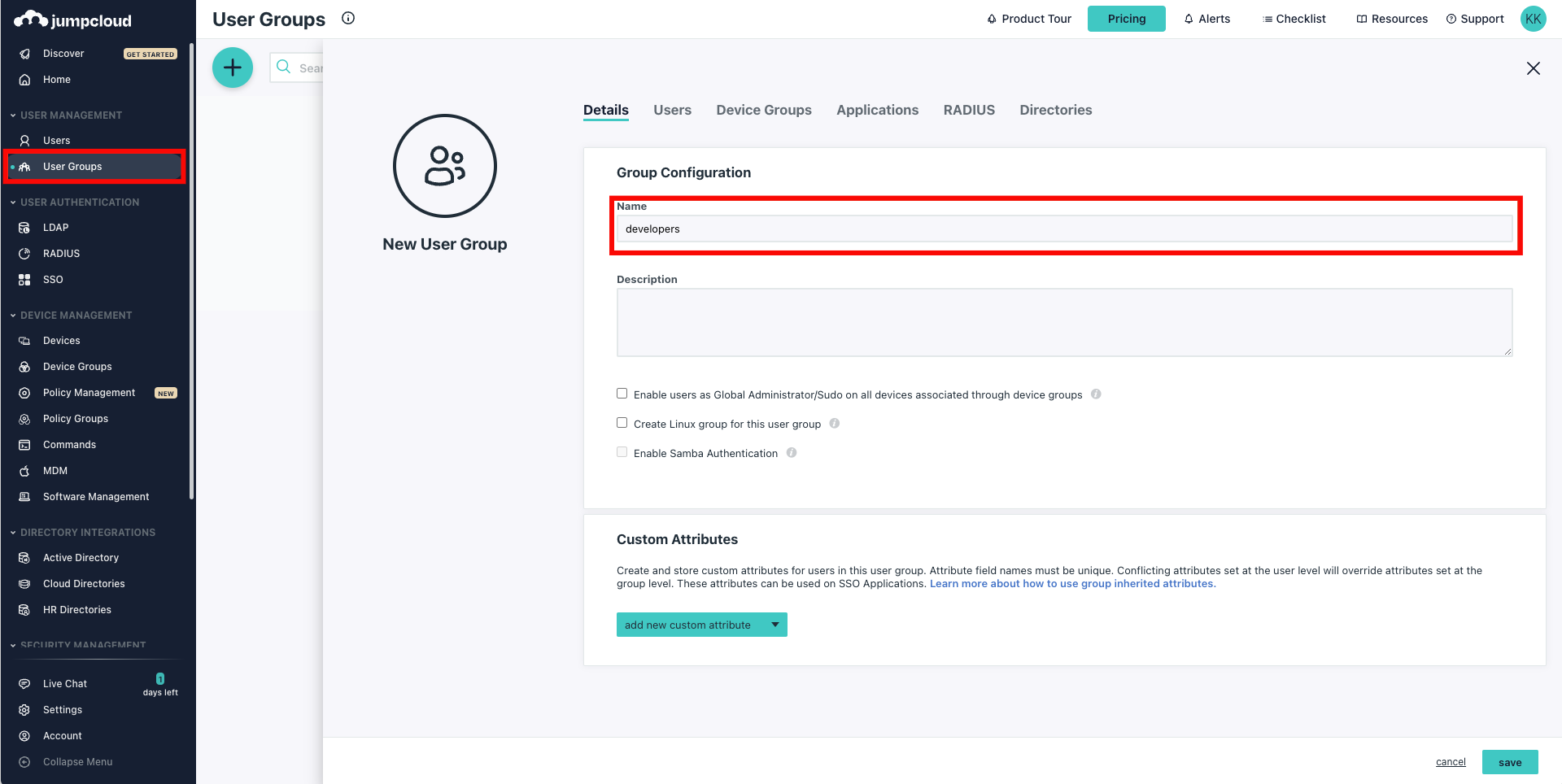This screenshot has height=784, width=1562.
Task: Save the new user group
Action: pos(1510,762)
